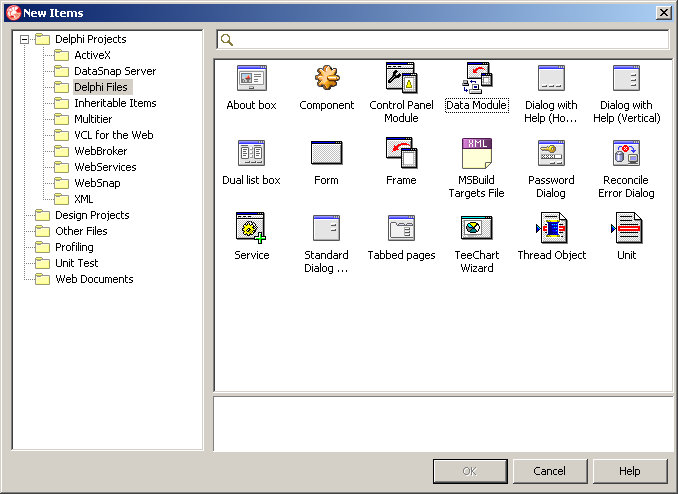
Task: Collapse the Delphi Projects tree node
Action: [25, 39]
